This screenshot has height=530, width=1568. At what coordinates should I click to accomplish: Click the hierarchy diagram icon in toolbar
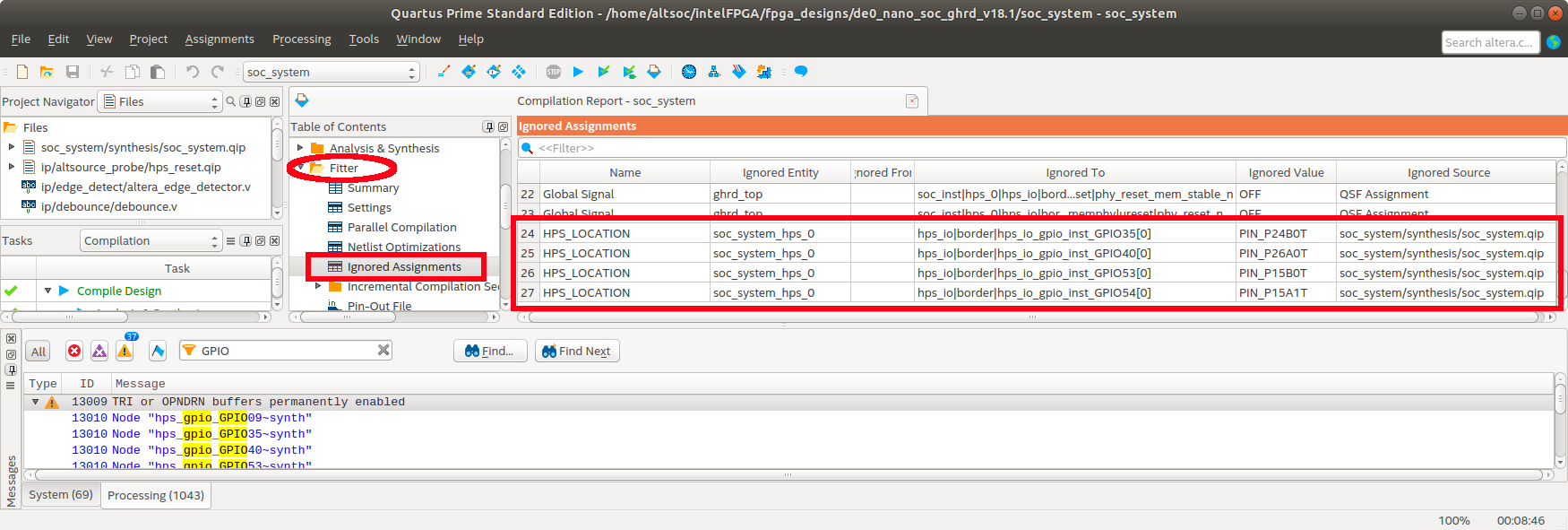pyautogui.click(x=713, y=72)
